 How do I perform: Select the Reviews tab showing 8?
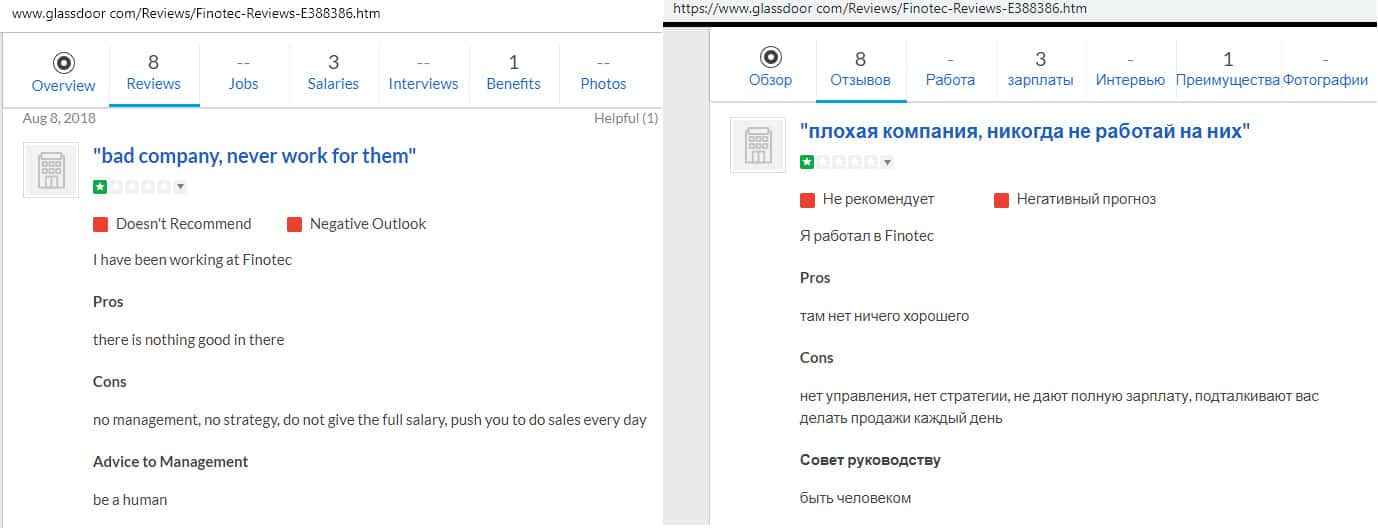point(154,72)
